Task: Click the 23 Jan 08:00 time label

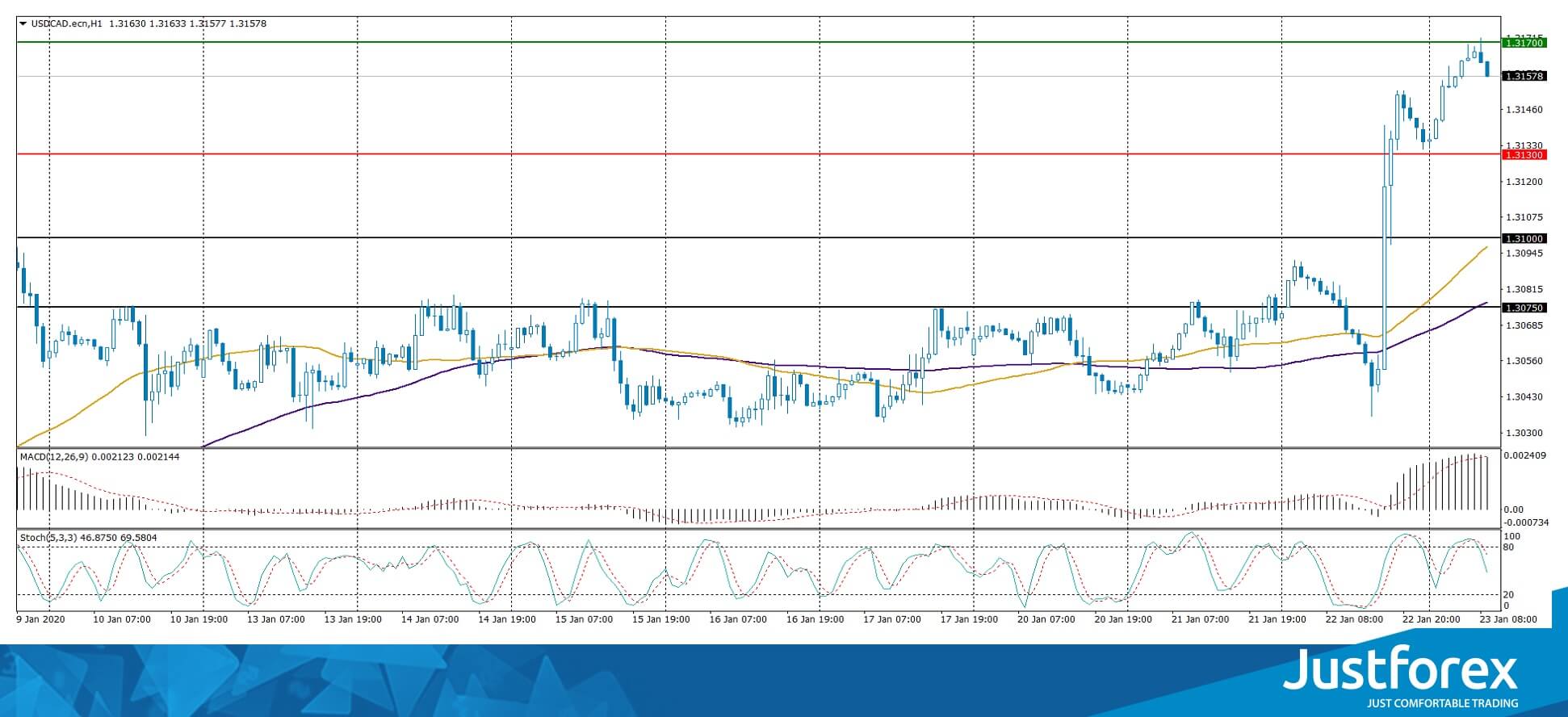Action: [x=1507, y=619]
